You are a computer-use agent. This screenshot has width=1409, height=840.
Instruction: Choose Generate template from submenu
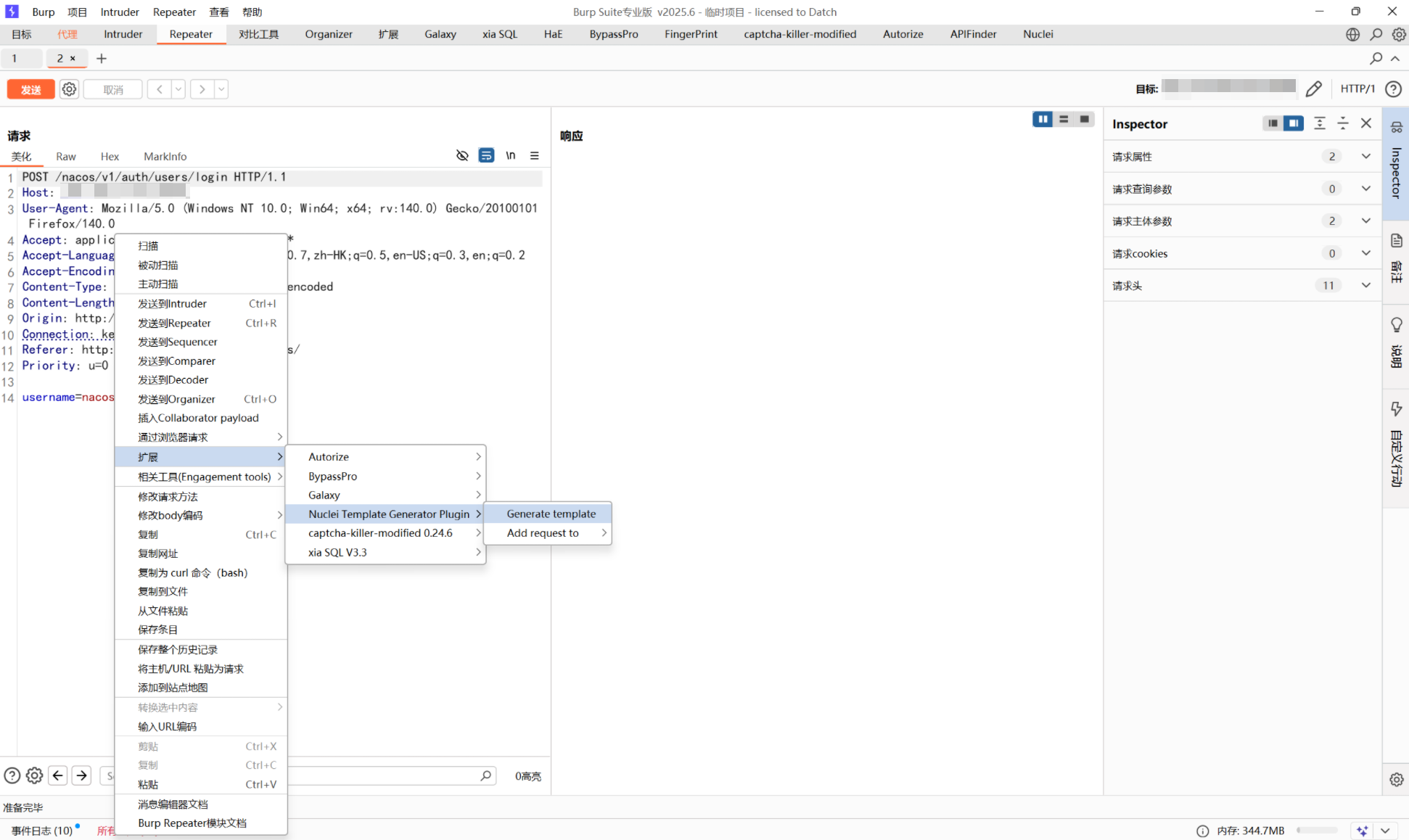click(x=551, y=514)
